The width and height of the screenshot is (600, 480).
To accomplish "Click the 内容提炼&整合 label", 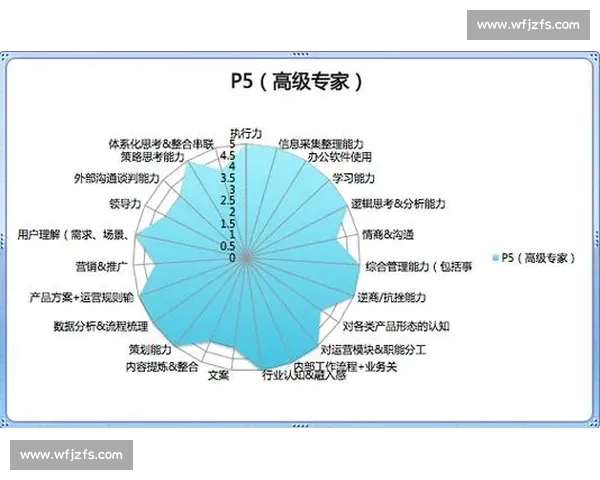I will [162, 367].
